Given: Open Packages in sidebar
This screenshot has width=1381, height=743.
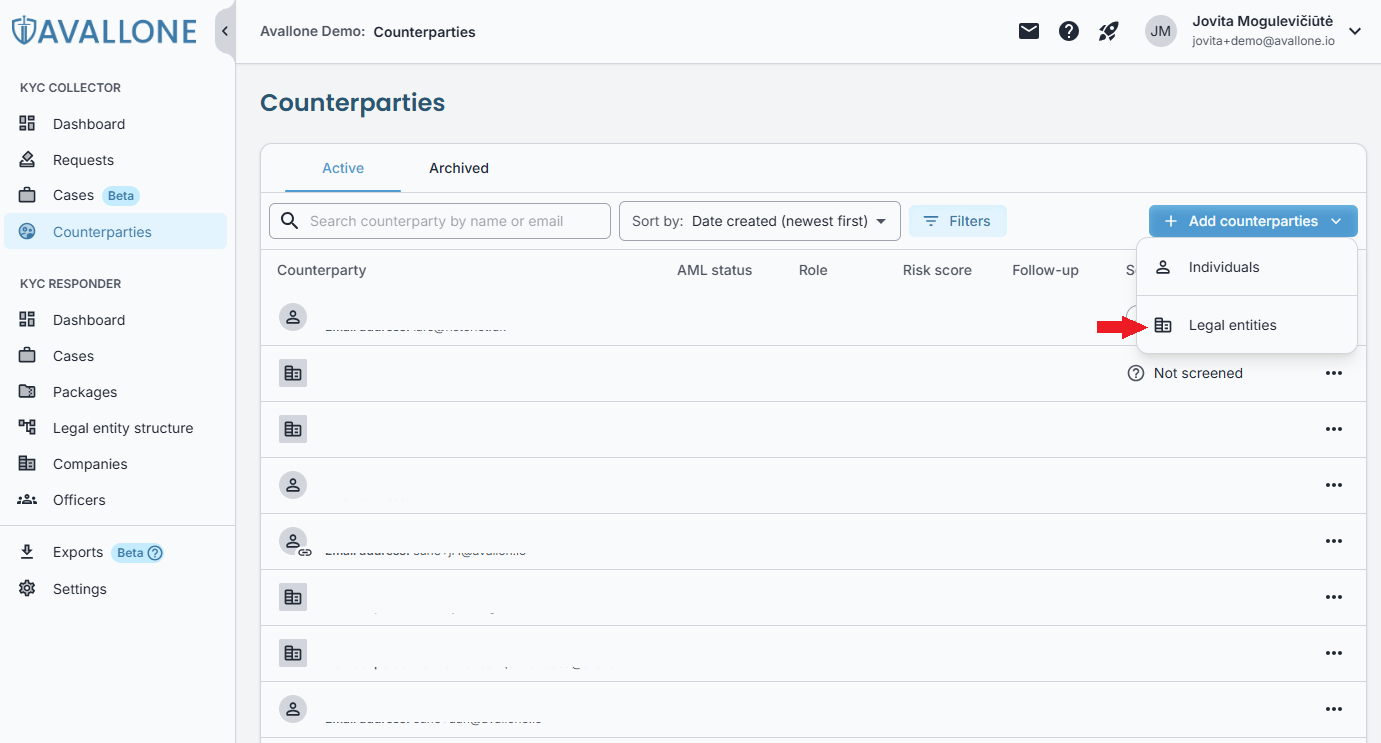Looking at the screenshot, I should [85, 392].
